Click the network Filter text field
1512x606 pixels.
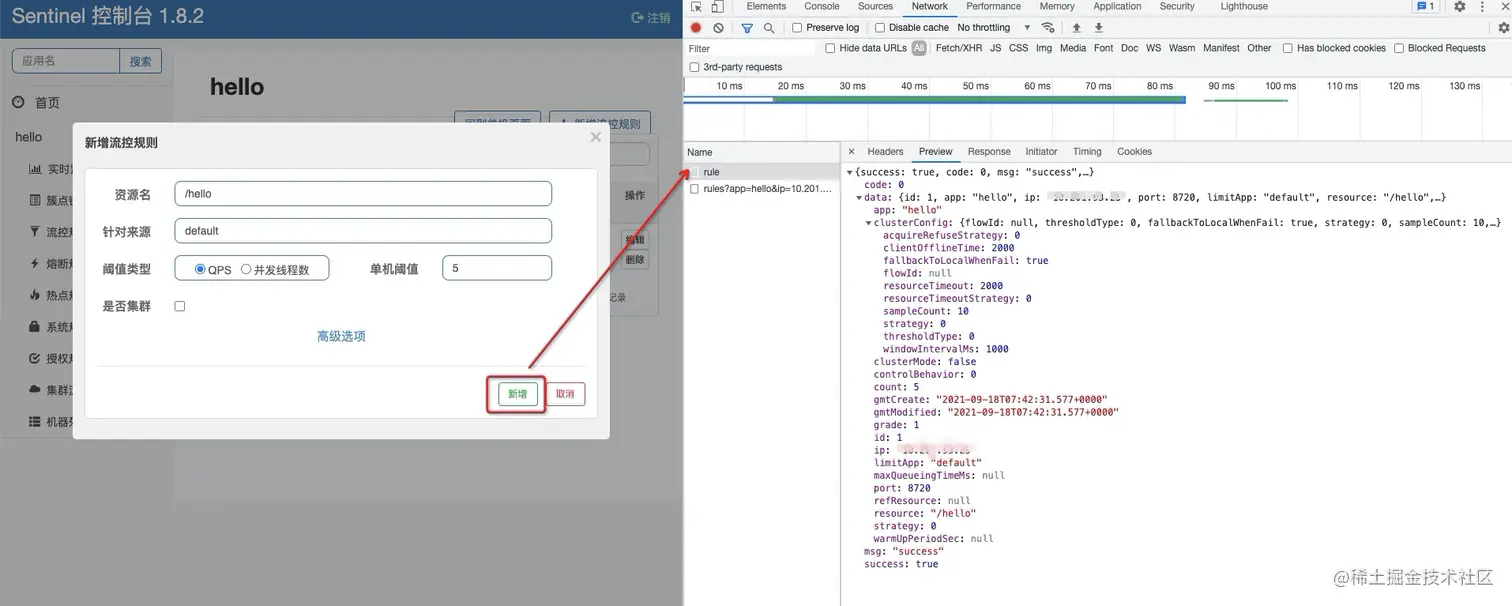[x=752, y=48]
